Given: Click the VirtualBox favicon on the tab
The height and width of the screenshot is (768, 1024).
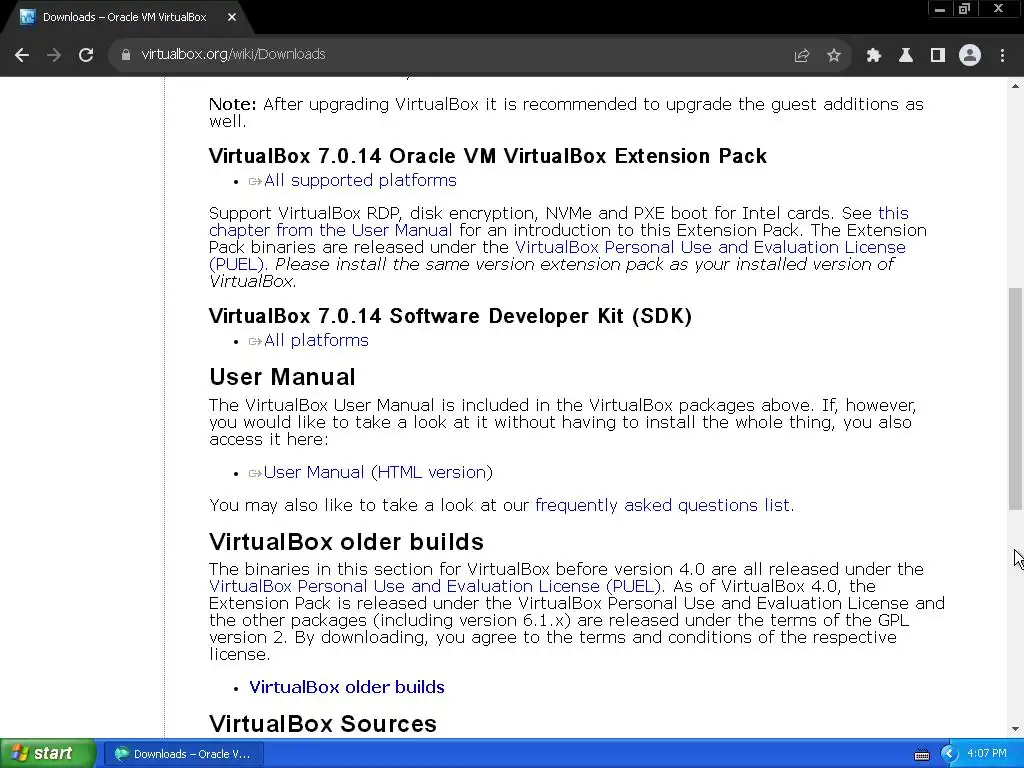Looking at the screenshot, I should point(27,17).
